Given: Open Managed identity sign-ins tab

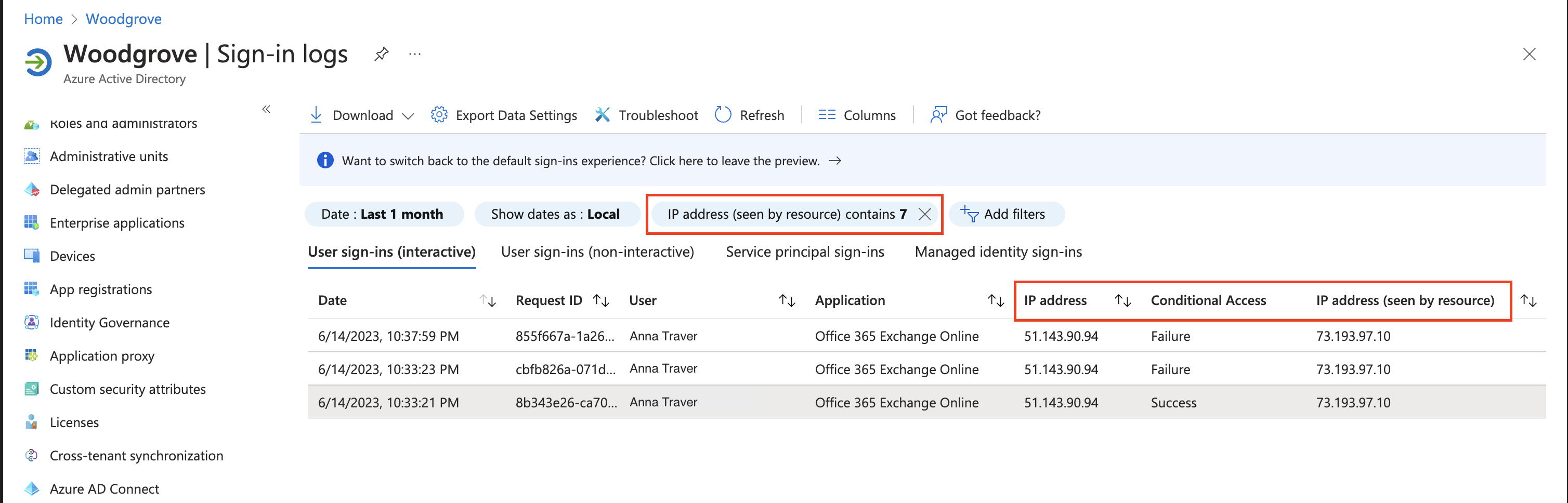Looking at the screenshot, I should [998, 252].
